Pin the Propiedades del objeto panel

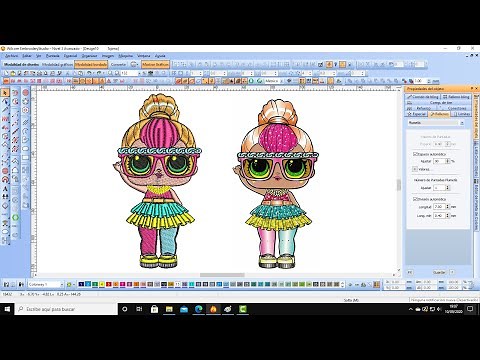(x=472, y=88)
